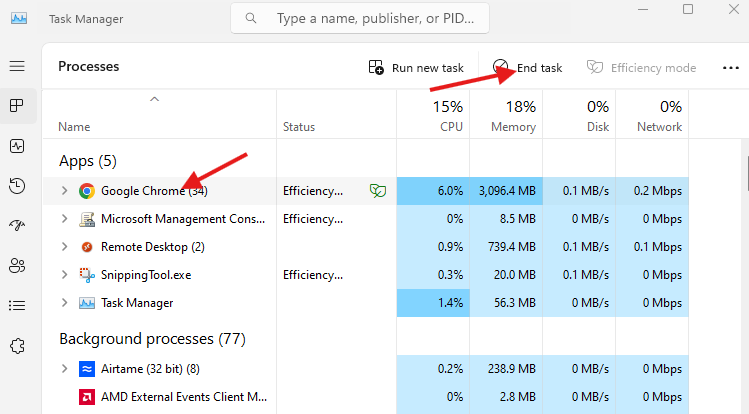Click the Google Chrome efficiency leaf icon
This screenshot has height=414, width=749.
tap(378, 191)
